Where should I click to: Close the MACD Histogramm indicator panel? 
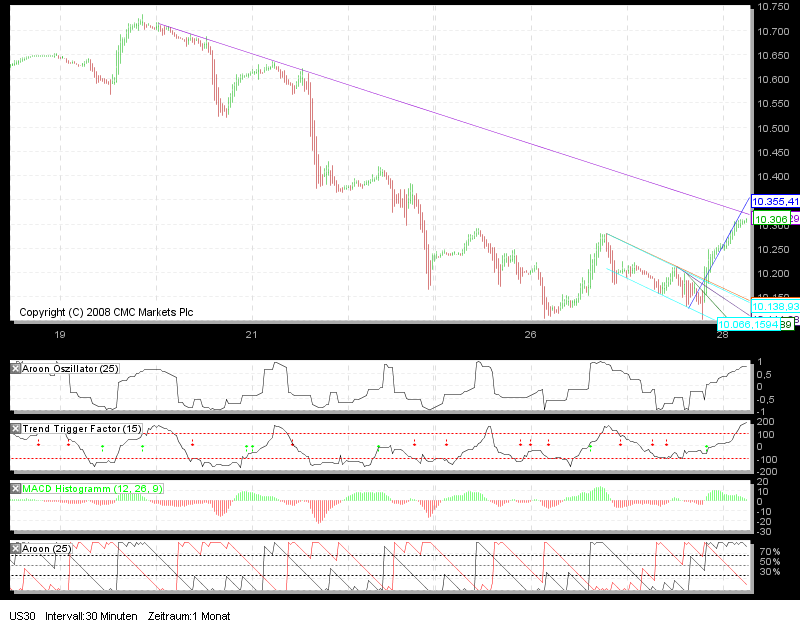click(x=13, y=489)
